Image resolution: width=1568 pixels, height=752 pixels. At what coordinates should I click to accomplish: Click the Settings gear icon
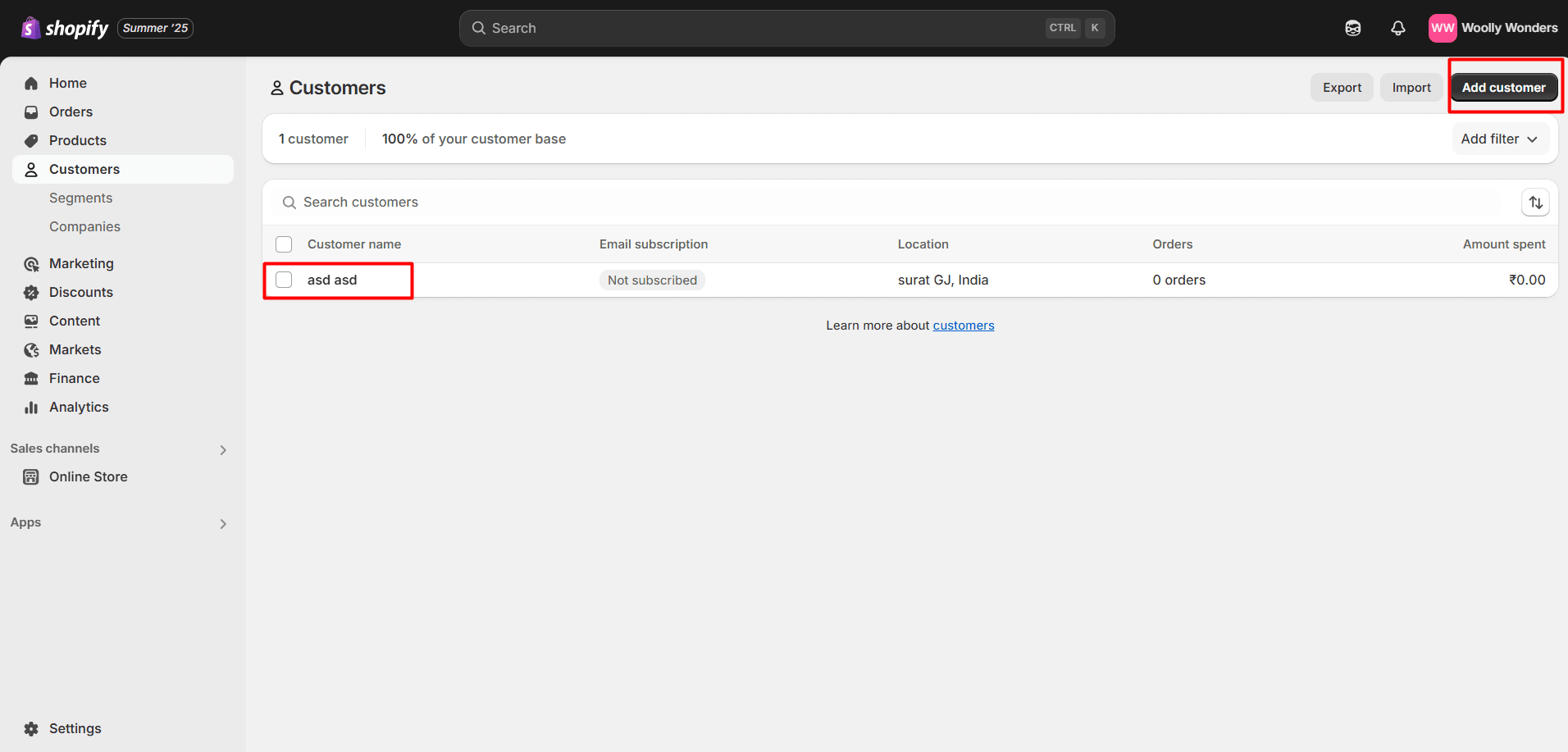31,728
